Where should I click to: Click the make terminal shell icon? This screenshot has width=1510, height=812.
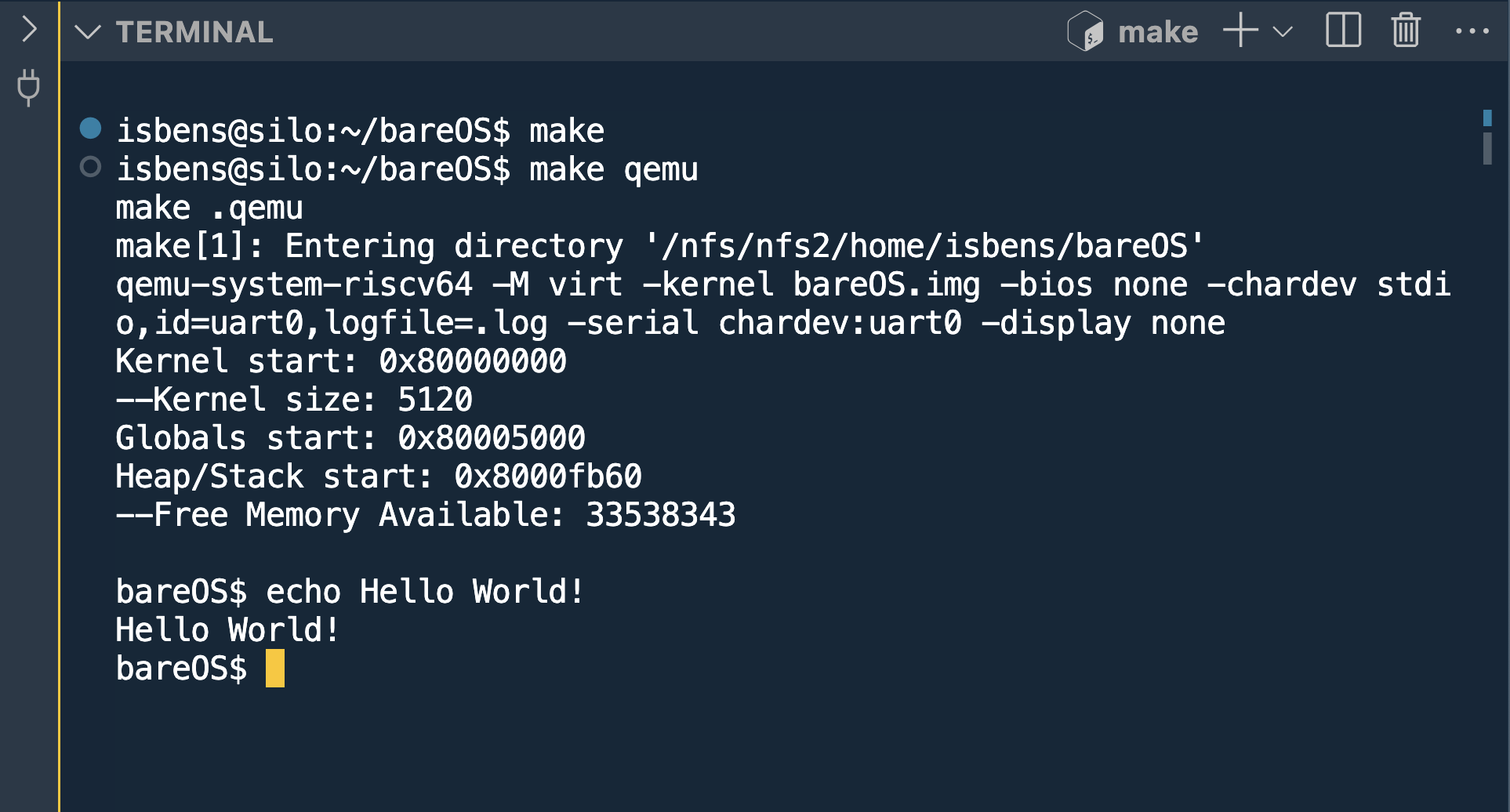coord(1086,32)
